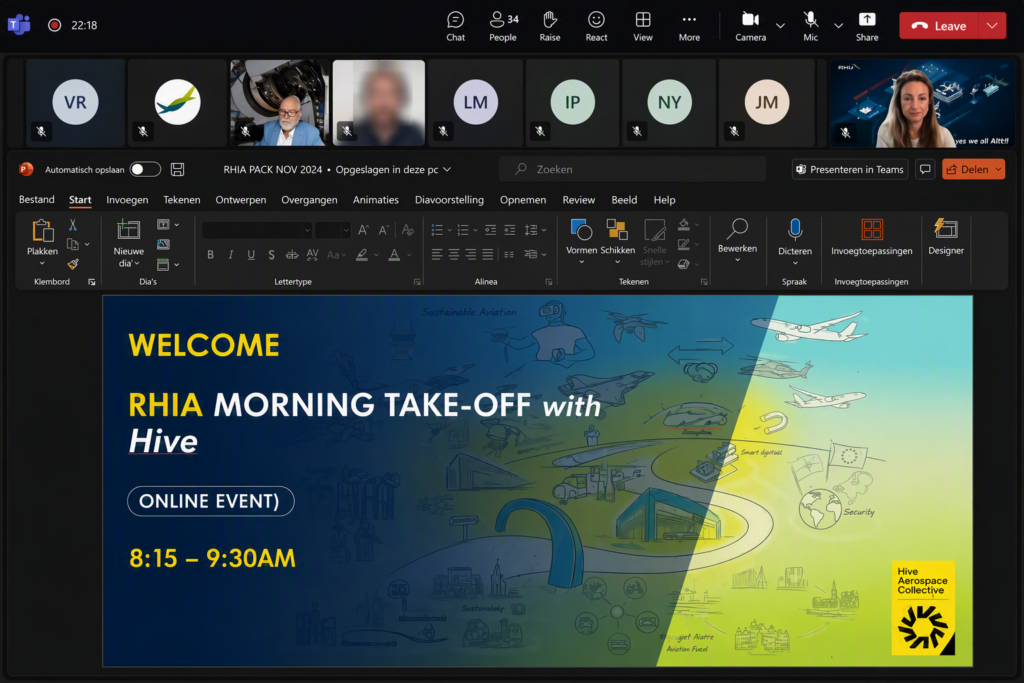Image resolution: width=1024 pixels, height=683 pixels.
Task: Open the Schikken arrange menu
Action: coord(617,242)
